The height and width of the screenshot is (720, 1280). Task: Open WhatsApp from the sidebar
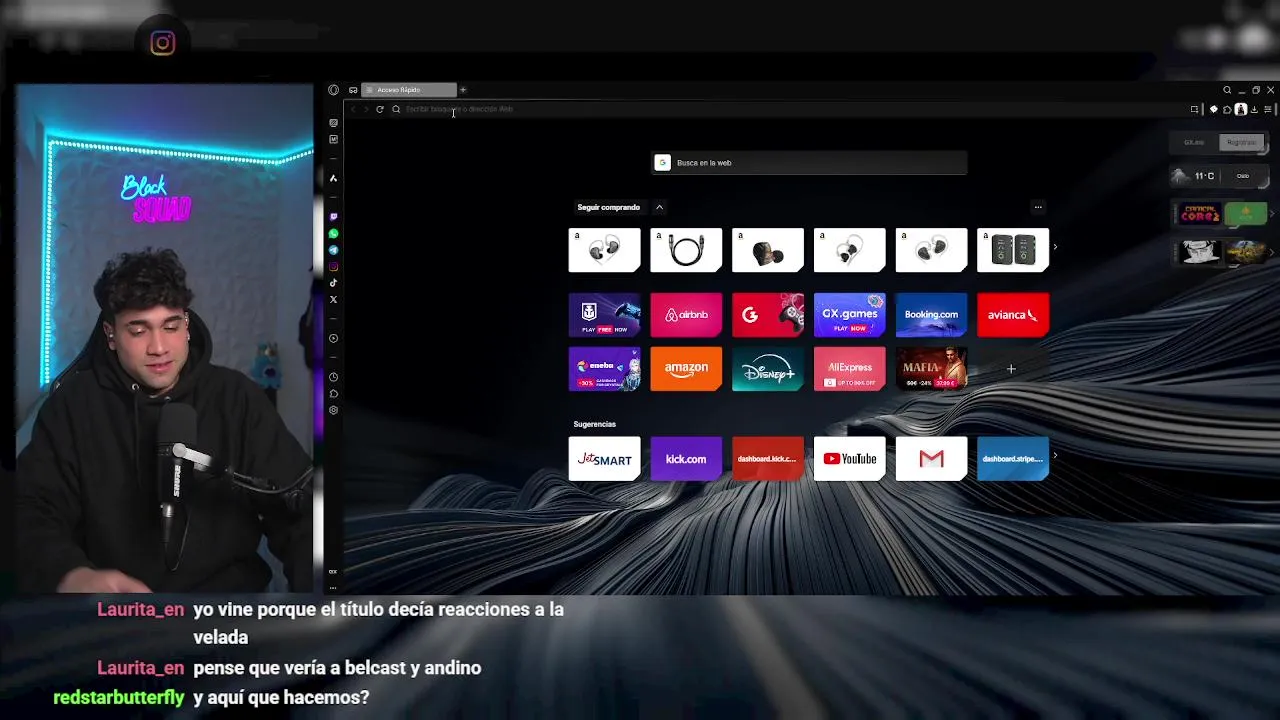333,234
